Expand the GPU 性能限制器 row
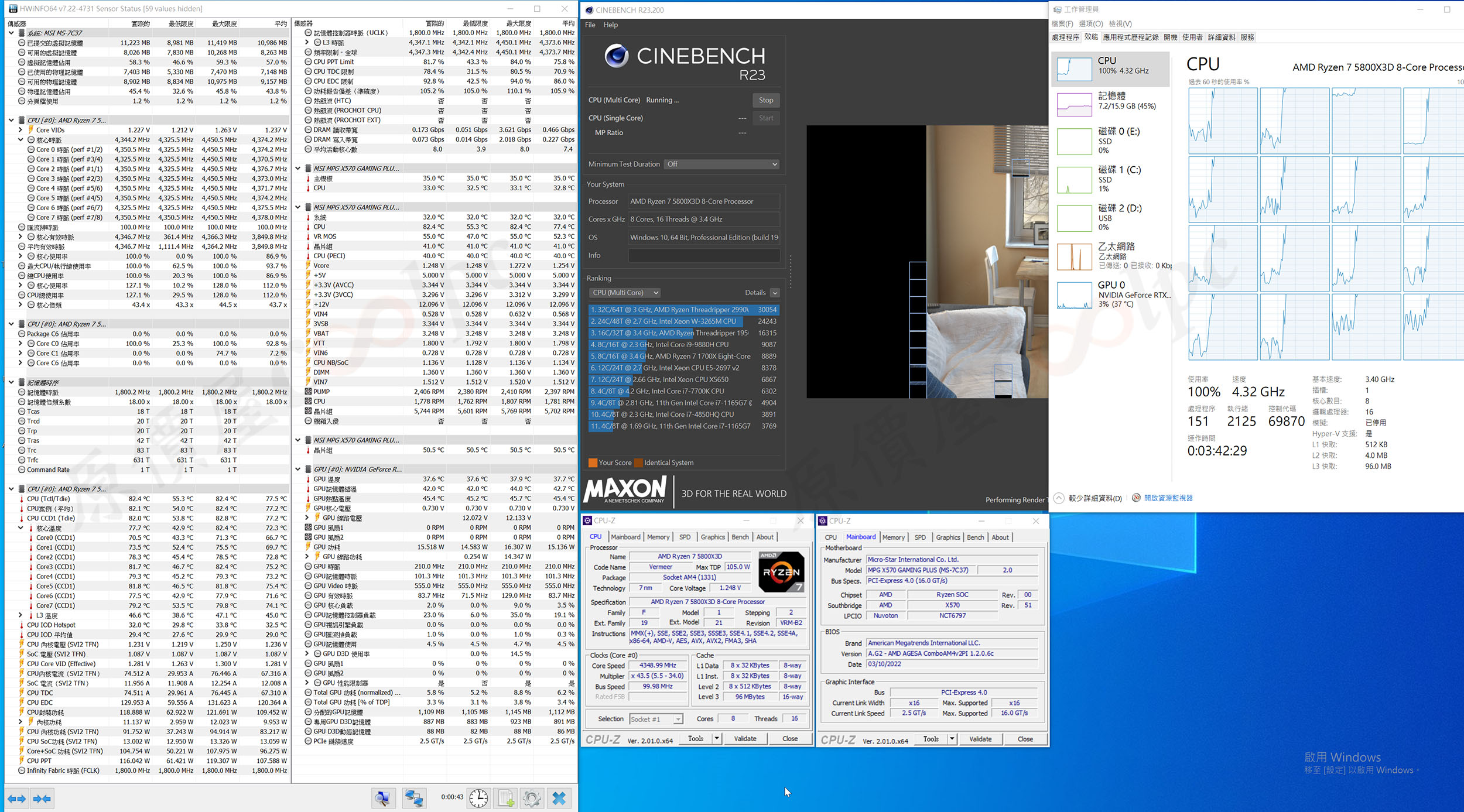Image resolution: width=1464 pixels, height=812 pixels. click(x=307, y=683)
